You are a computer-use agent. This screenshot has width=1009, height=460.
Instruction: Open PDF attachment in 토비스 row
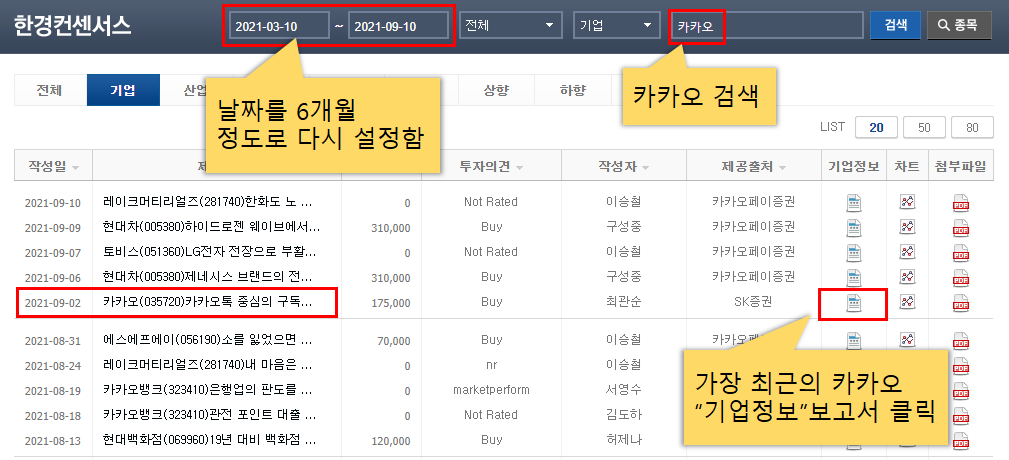[x=961, y=253]
